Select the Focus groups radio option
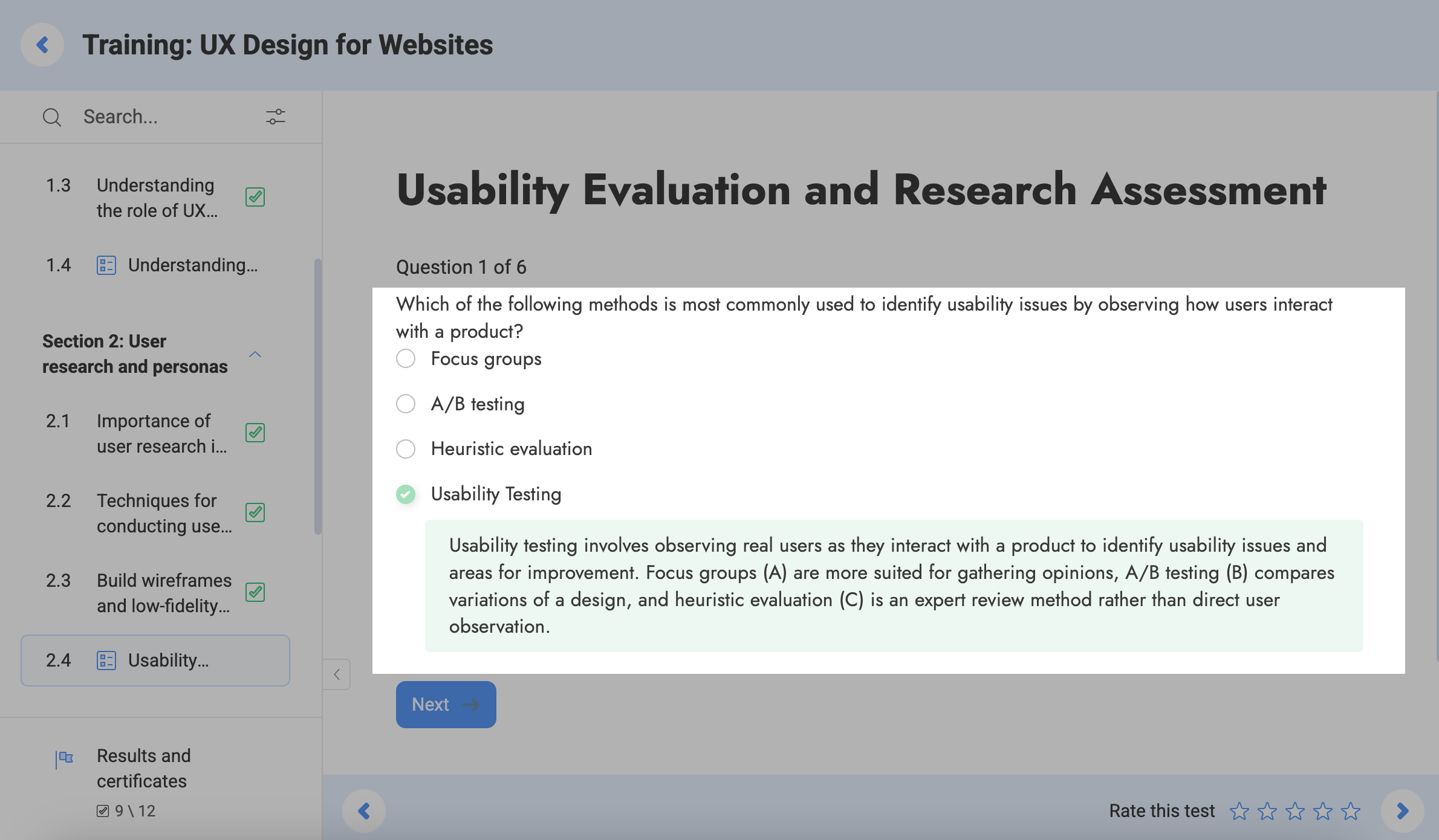Screen dimensions: 1439x840 pyautogui.click(x=406, y=358)
